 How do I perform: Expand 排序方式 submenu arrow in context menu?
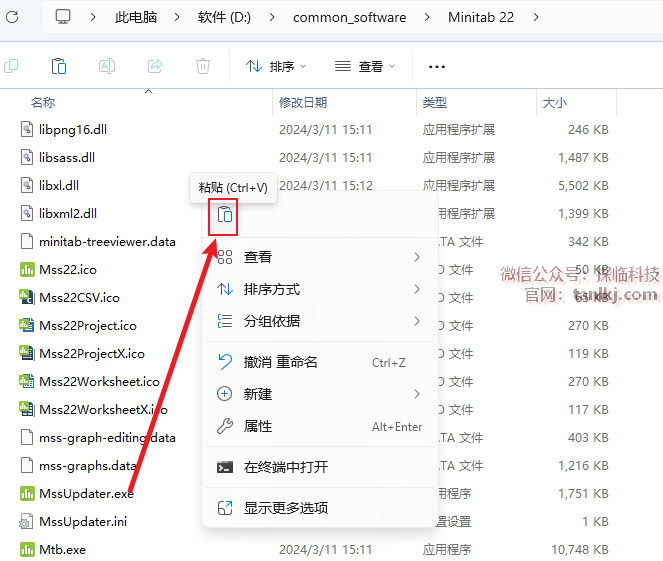[417, 289]
